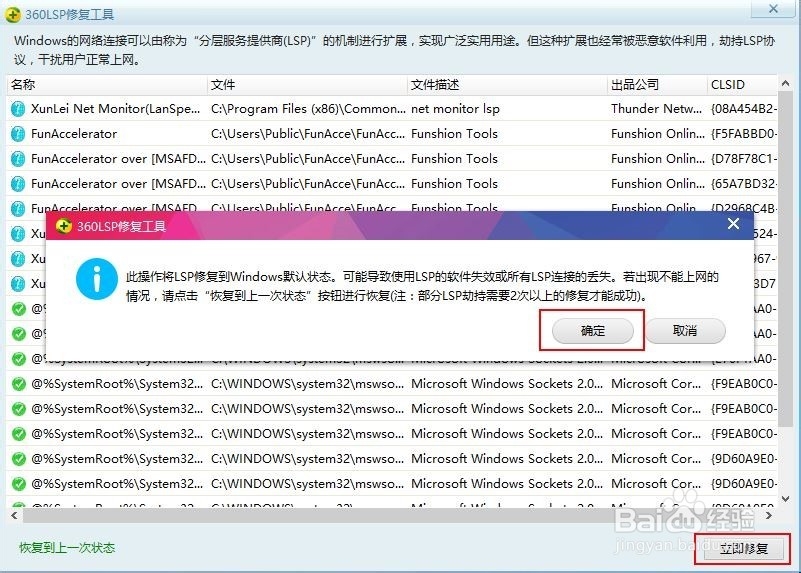Click 恢复到上一次状态 link
This screenshot has height=573, width=801.
(x=67, y=547)
